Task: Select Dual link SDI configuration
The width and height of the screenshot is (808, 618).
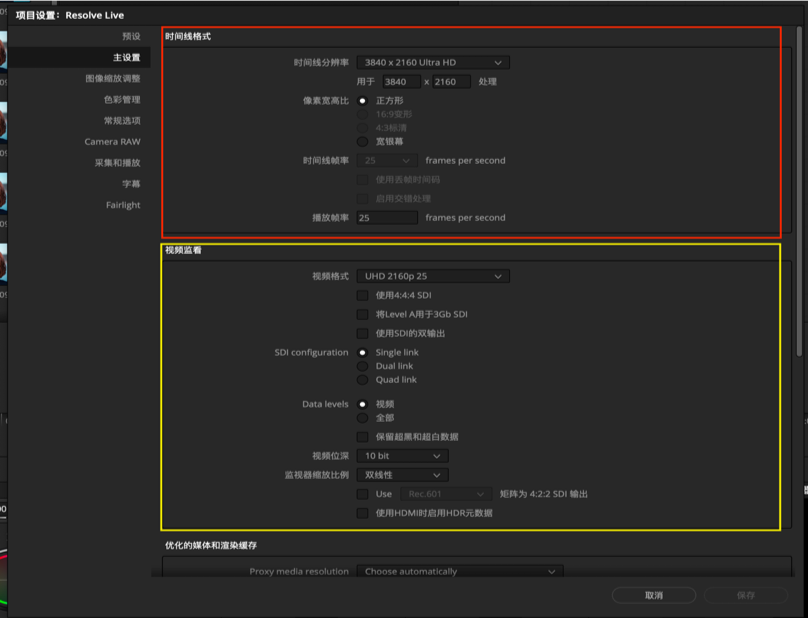Action: (x=360, y=366)
